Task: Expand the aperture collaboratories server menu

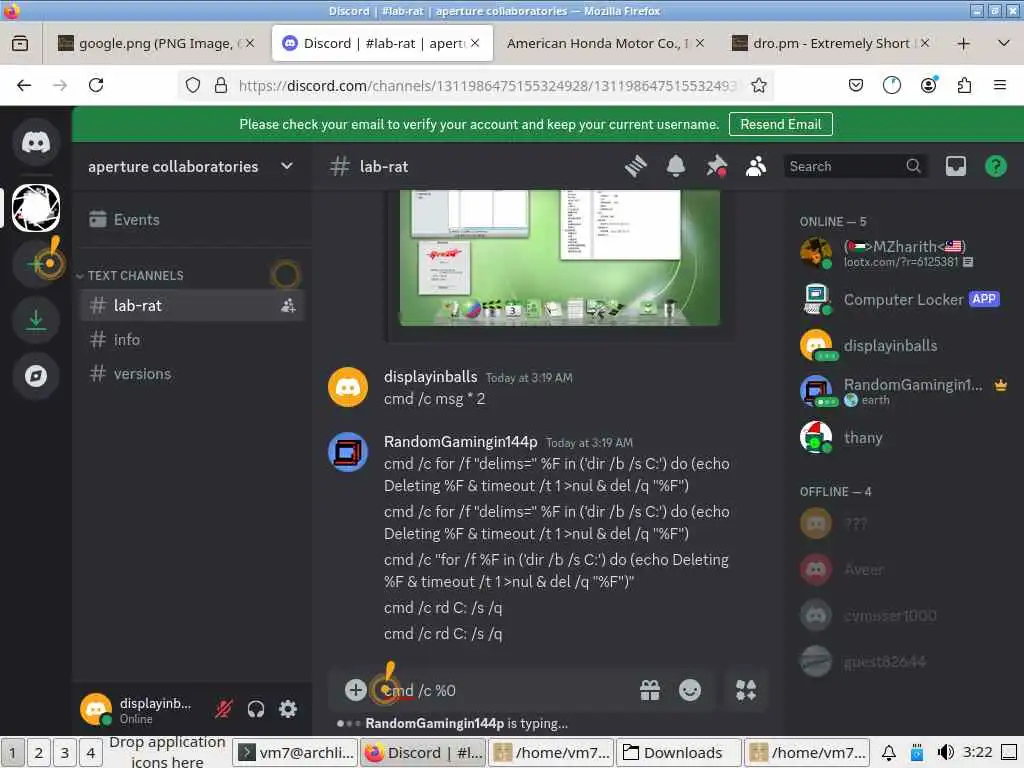Action: [x=287, y=167]
